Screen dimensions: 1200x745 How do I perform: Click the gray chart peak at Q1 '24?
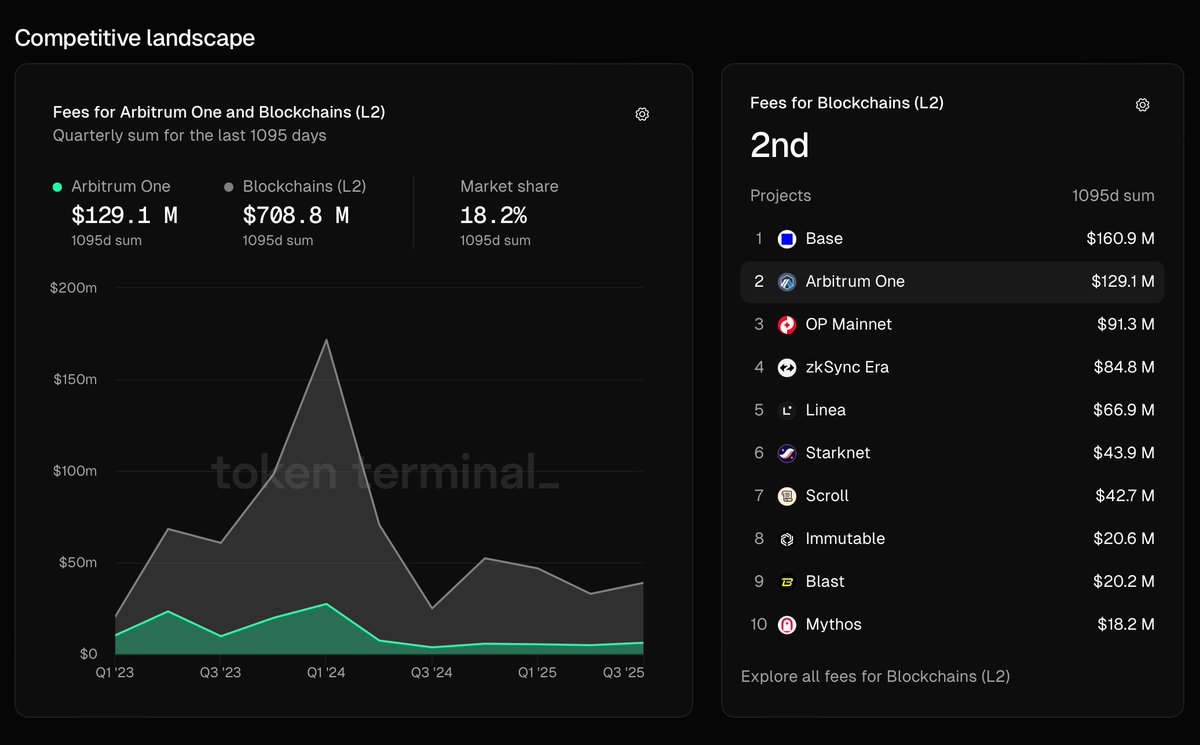[x=326, y=341]
